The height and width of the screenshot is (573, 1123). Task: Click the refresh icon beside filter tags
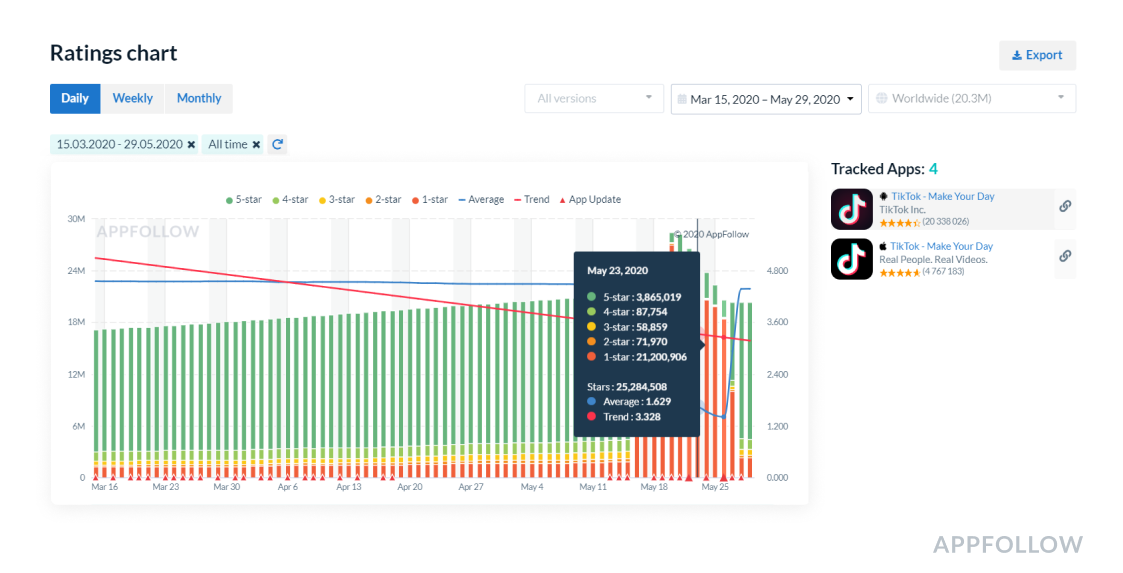click(278, 144)
